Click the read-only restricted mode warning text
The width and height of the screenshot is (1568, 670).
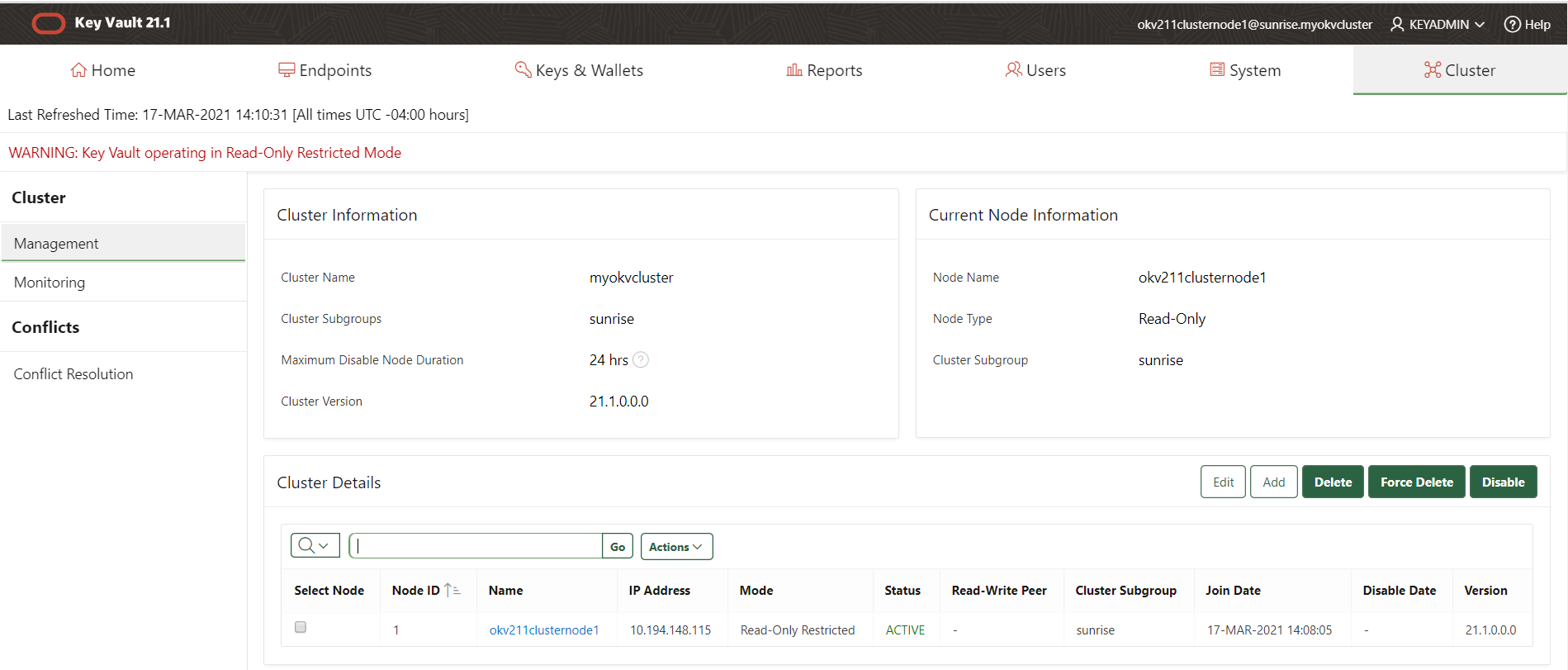tap(205, 153)
